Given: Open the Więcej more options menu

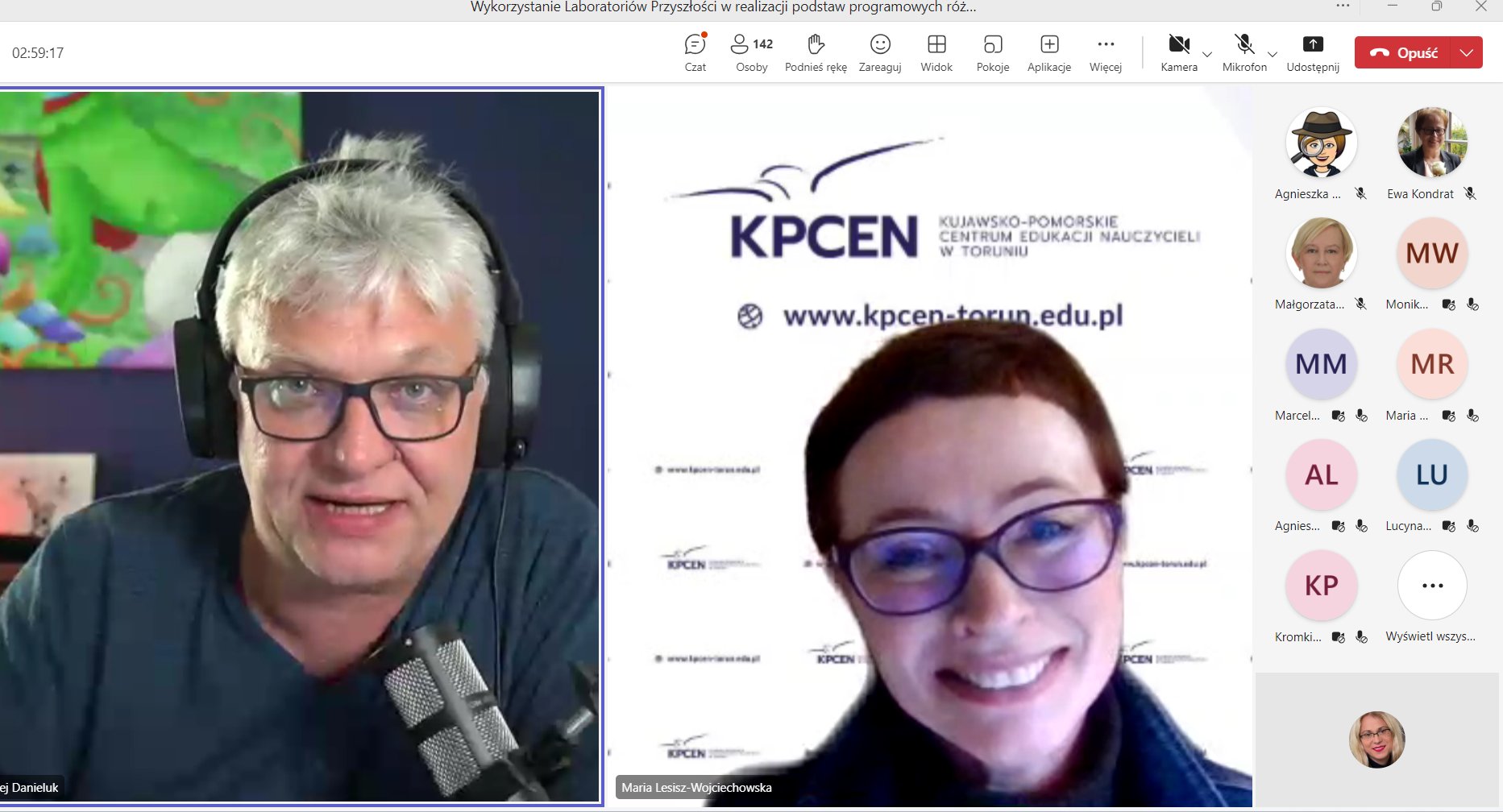Looking at the screenshot, I should pyautogui.click(x=1106, y=53).
